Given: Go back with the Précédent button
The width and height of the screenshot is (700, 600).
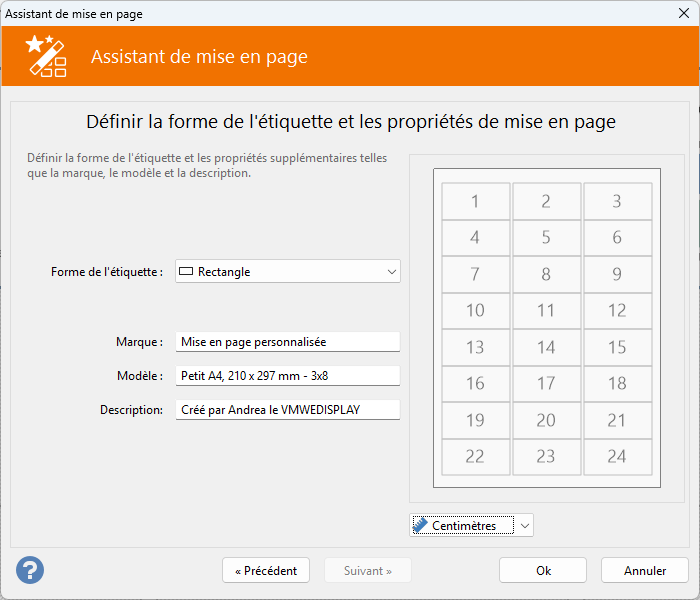Looking at the screenshot, I should pyautogui.click(x=266, y=570).
